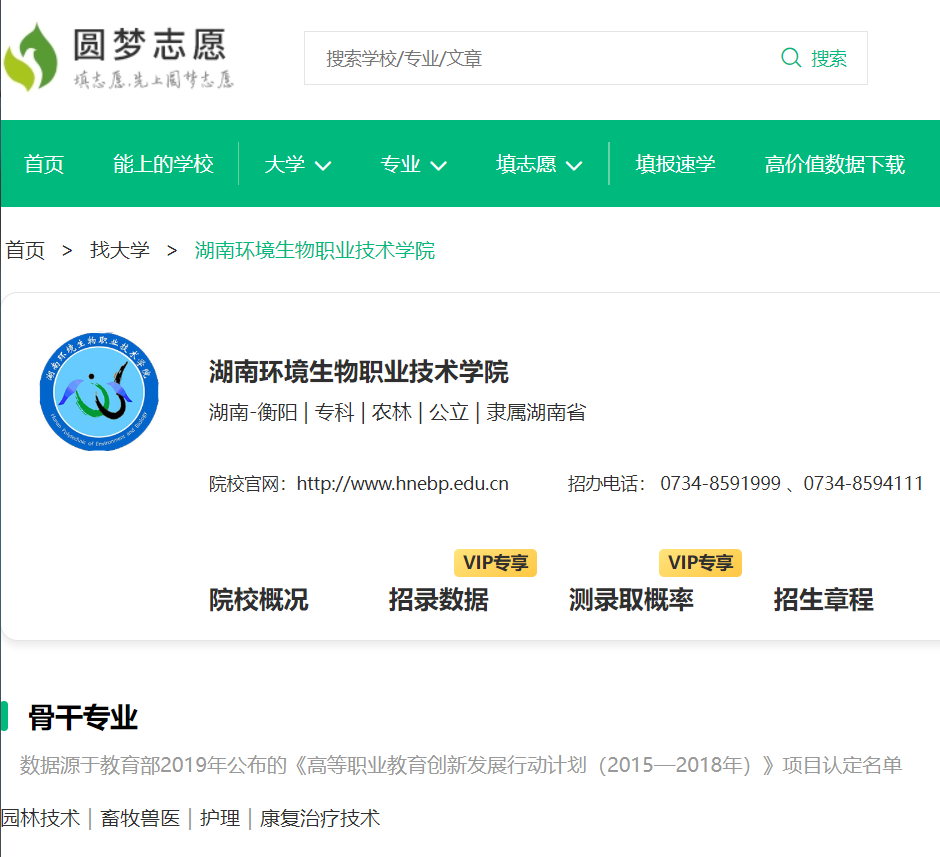
Task: Click the admissions phone number 0734-8594111
Action: coord(863,483)
